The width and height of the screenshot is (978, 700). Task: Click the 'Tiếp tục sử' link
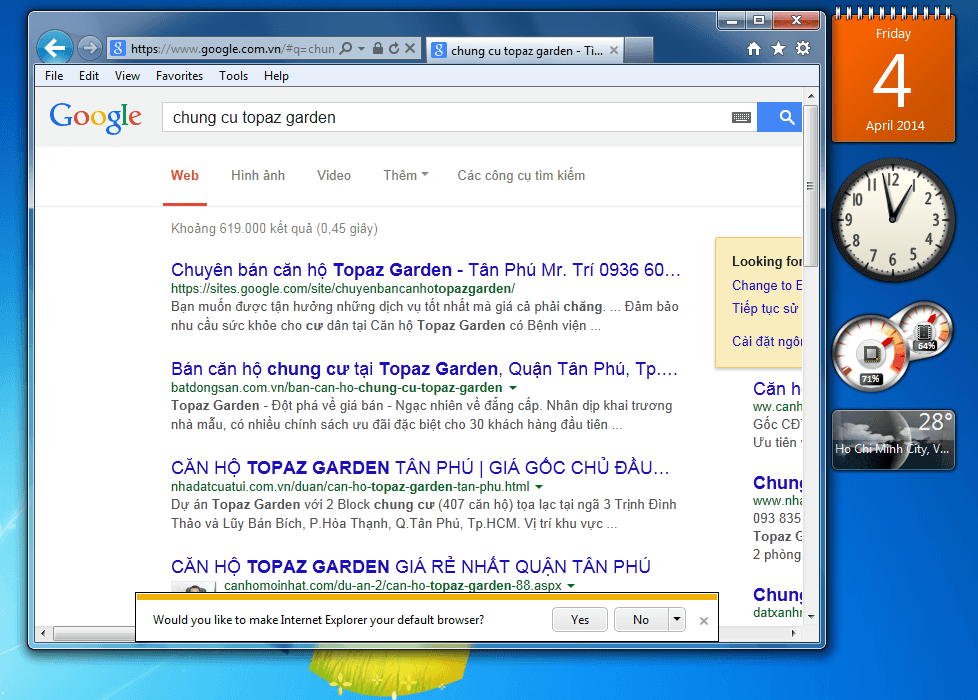point(765,308)
